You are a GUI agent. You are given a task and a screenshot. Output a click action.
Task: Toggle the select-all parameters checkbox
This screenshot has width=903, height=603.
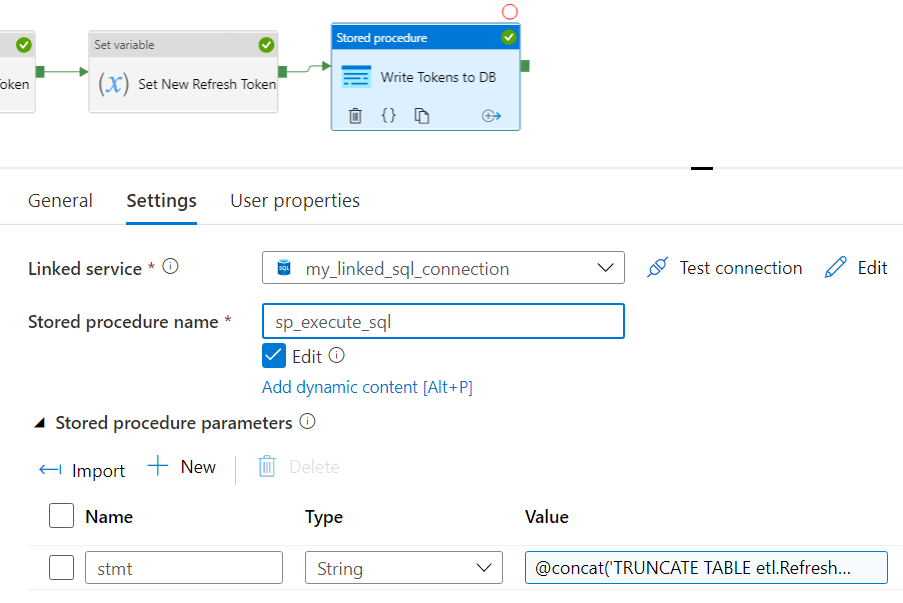(x=61, y=516)
